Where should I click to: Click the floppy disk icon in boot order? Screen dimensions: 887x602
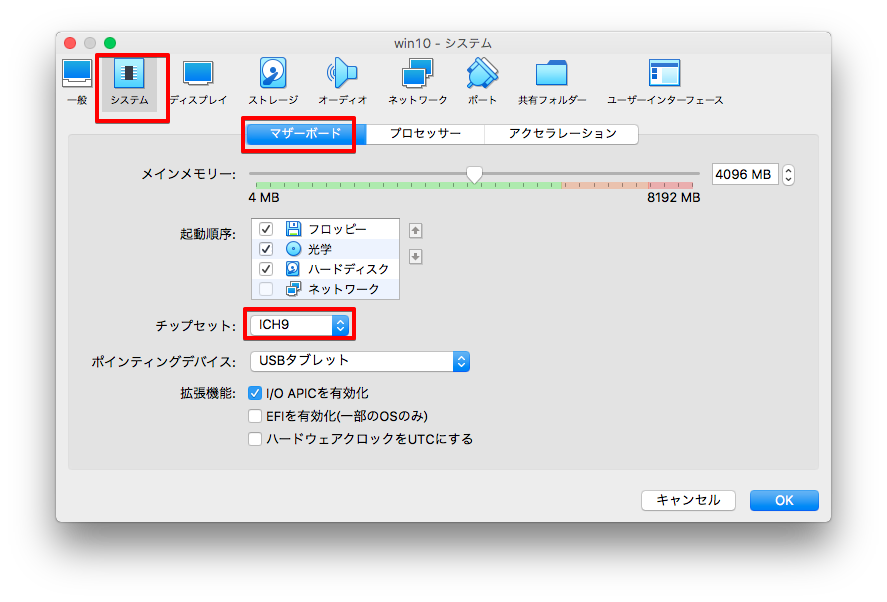(x=293, y=229)
